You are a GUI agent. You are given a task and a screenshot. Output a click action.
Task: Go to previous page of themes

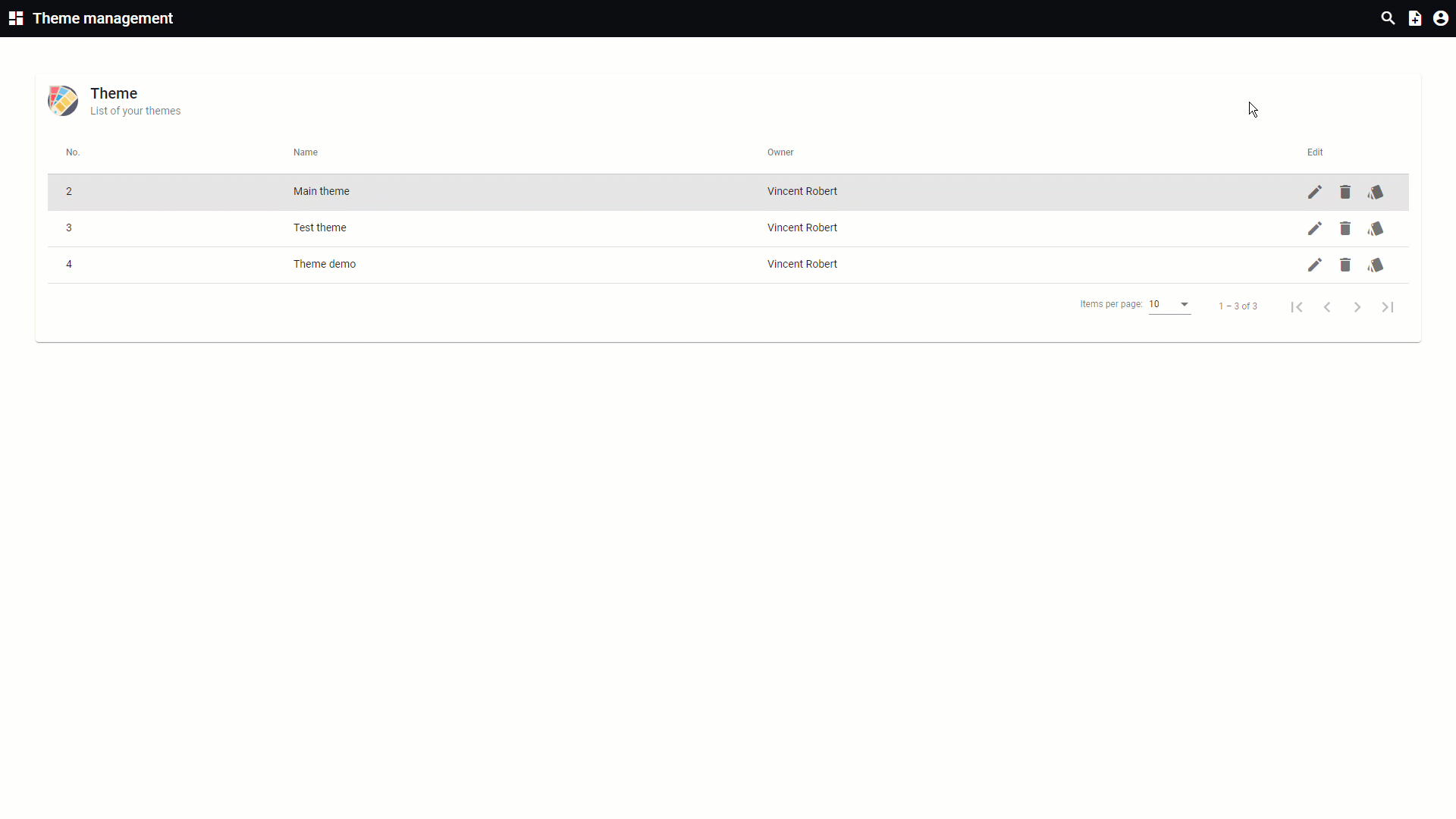coord(1327,307)
